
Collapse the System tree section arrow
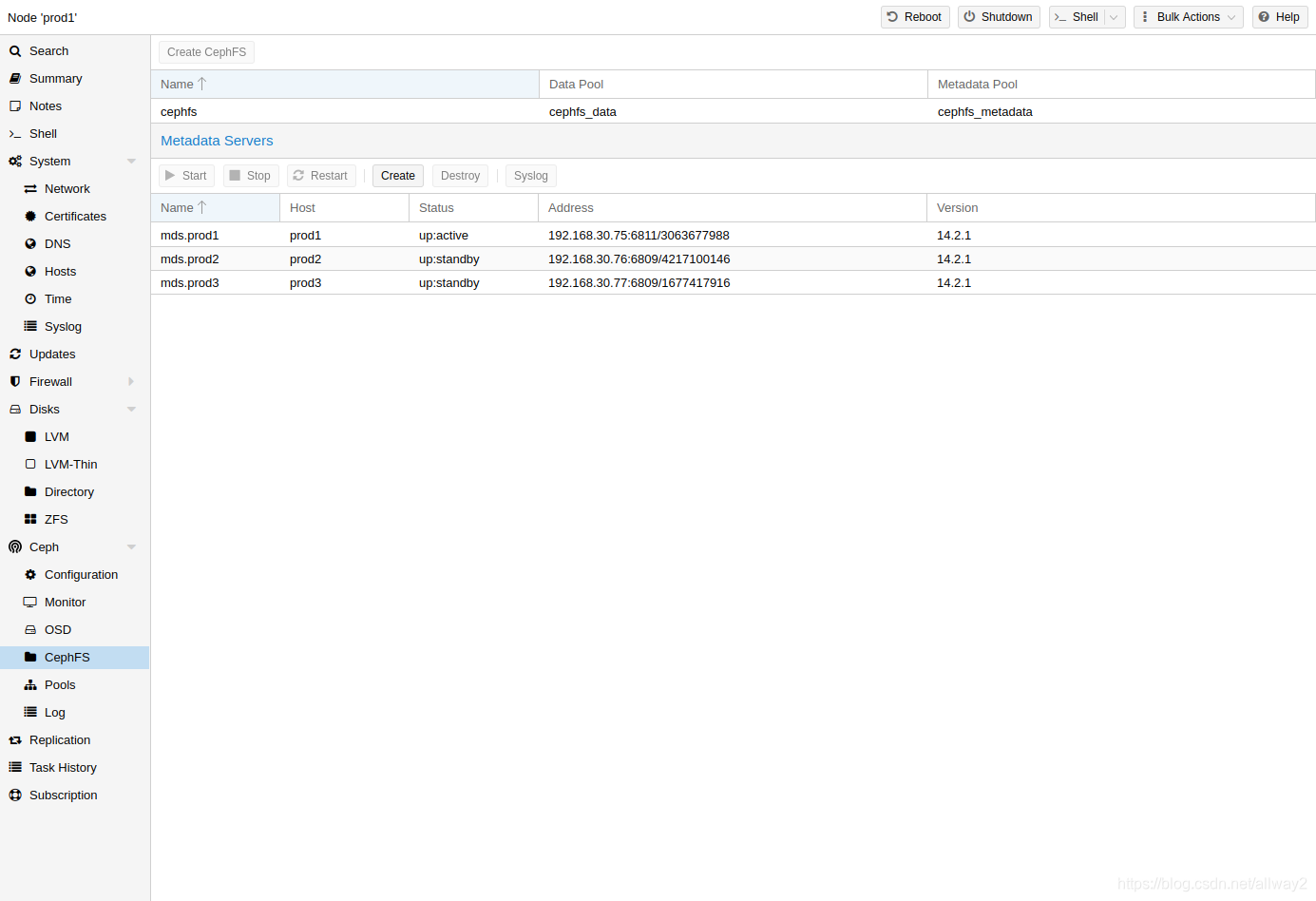tap(131, 162)
